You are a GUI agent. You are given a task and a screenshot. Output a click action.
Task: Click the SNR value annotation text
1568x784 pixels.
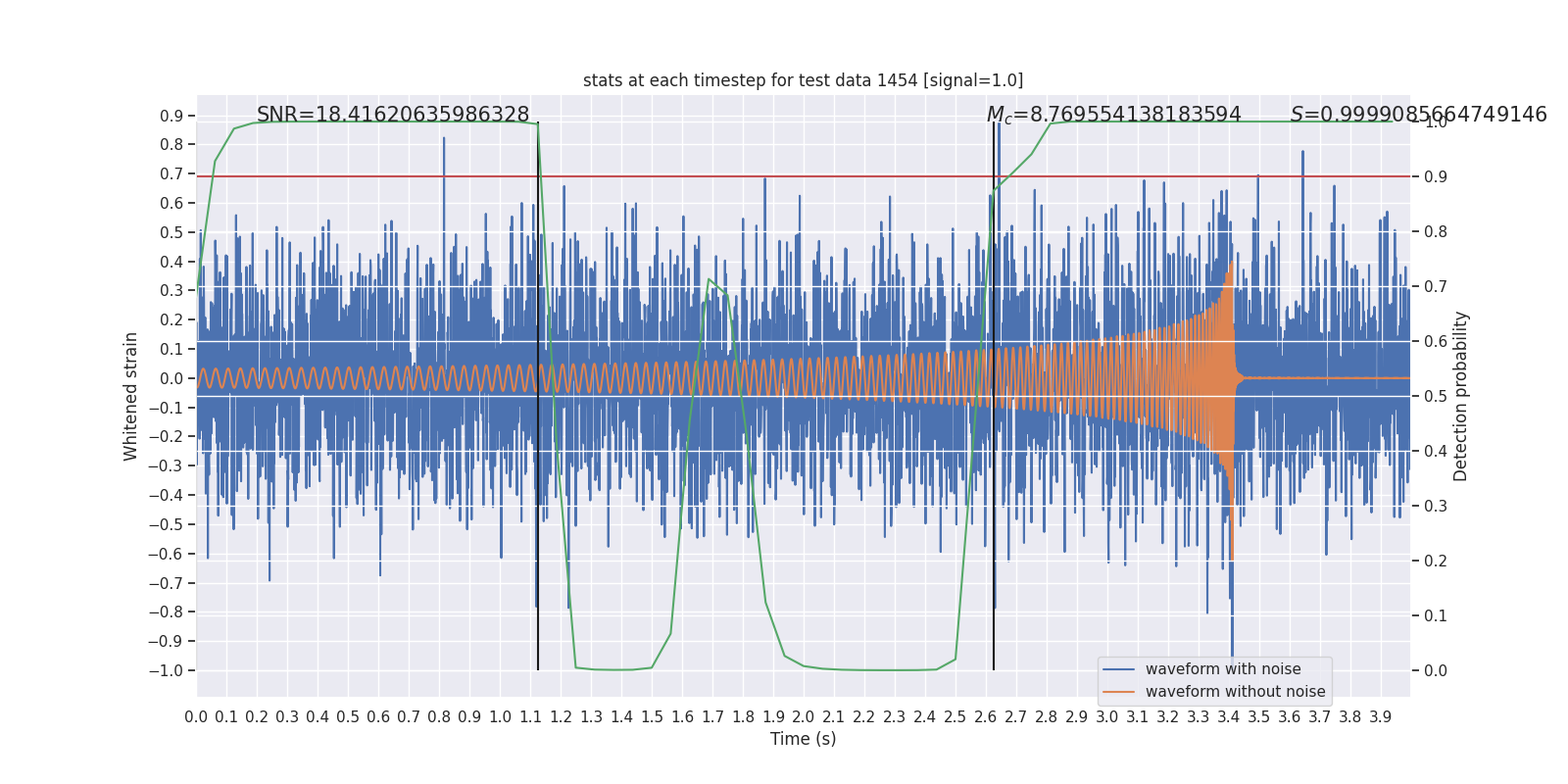[393, 115]
